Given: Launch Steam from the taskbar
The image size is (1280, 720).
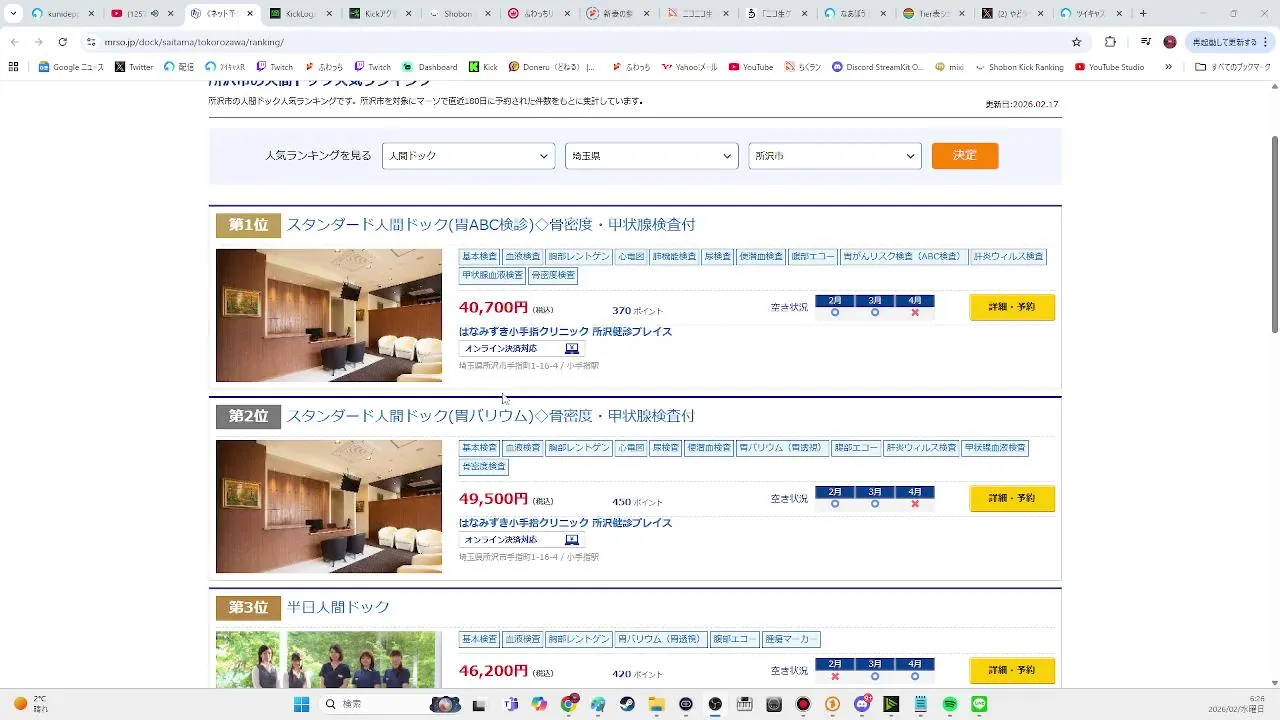Looking at the screenshot, I should pyautogui.click(x=627, y=704).
